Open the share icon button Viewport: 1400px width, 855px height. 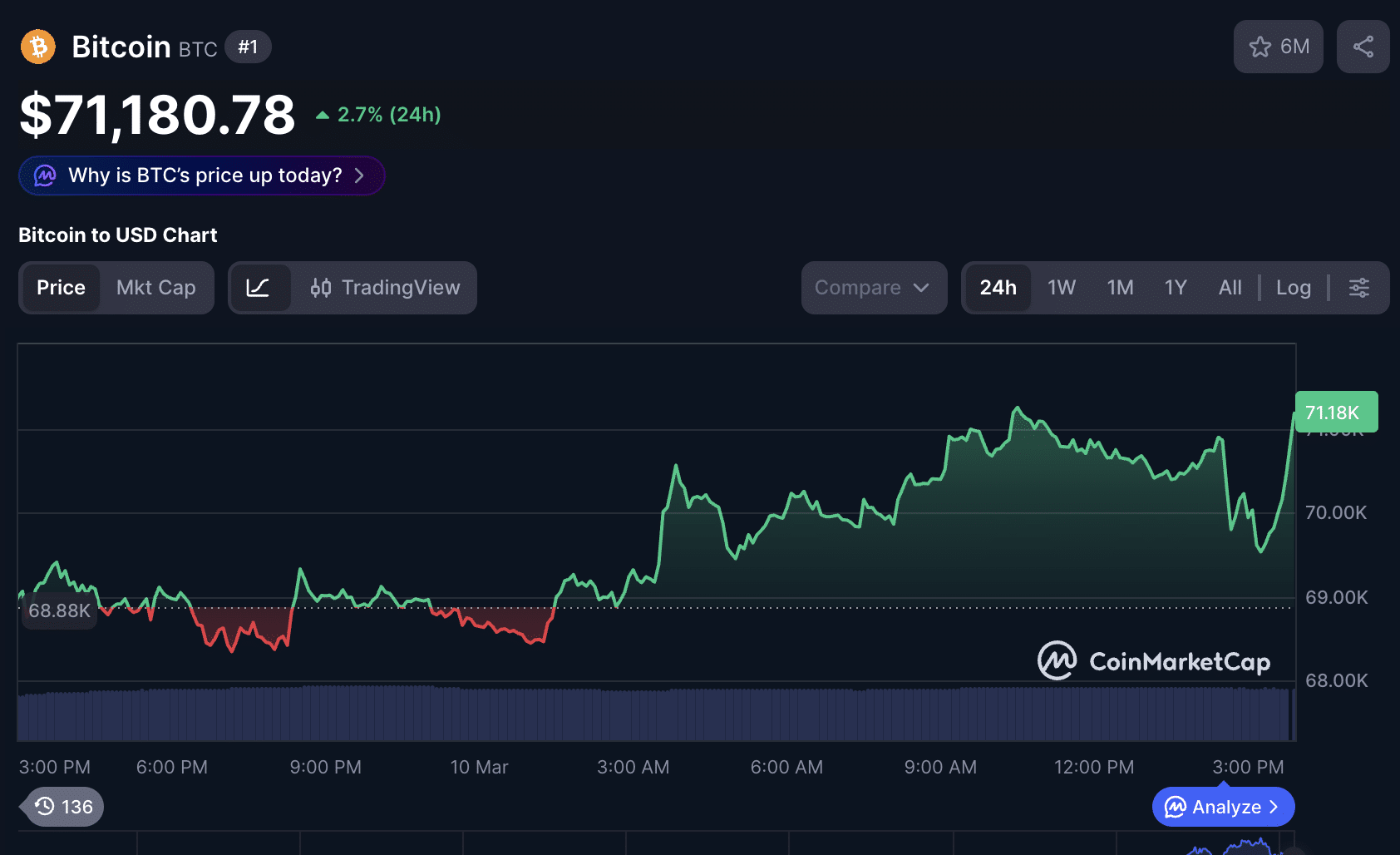(x=1363, y=47)
